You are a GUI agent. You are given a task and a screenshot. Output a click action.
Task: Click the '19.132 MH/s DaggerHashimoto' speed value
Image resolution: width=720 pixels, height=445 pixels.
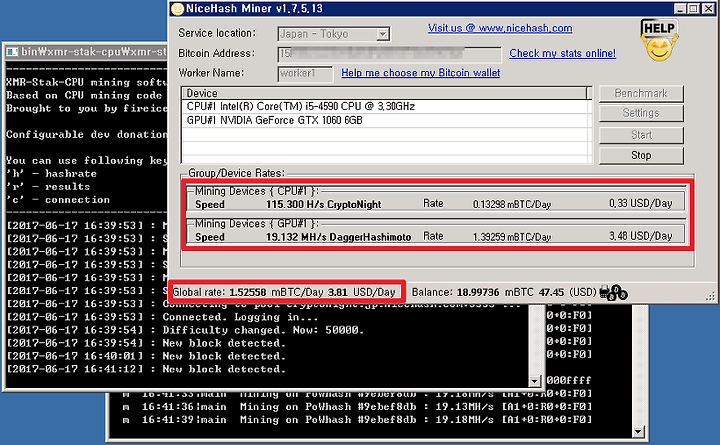click(x=338, y=237)
